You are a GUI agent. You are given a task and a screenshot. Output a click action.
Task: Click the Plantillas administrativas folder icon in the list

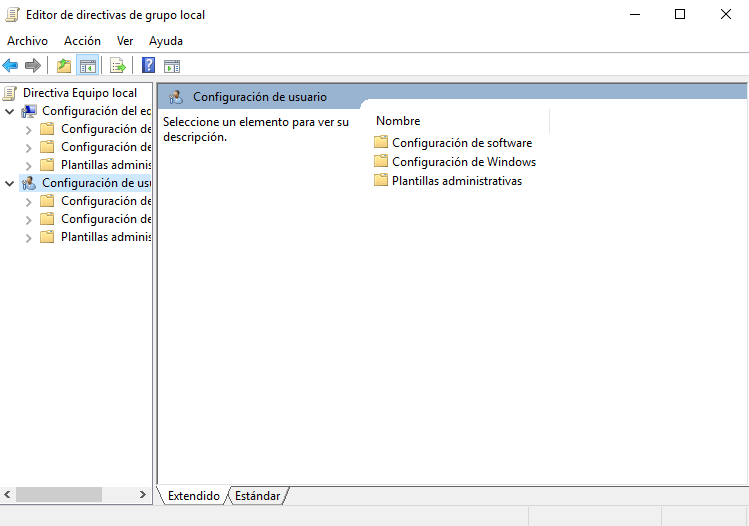[x=381, y=180]
